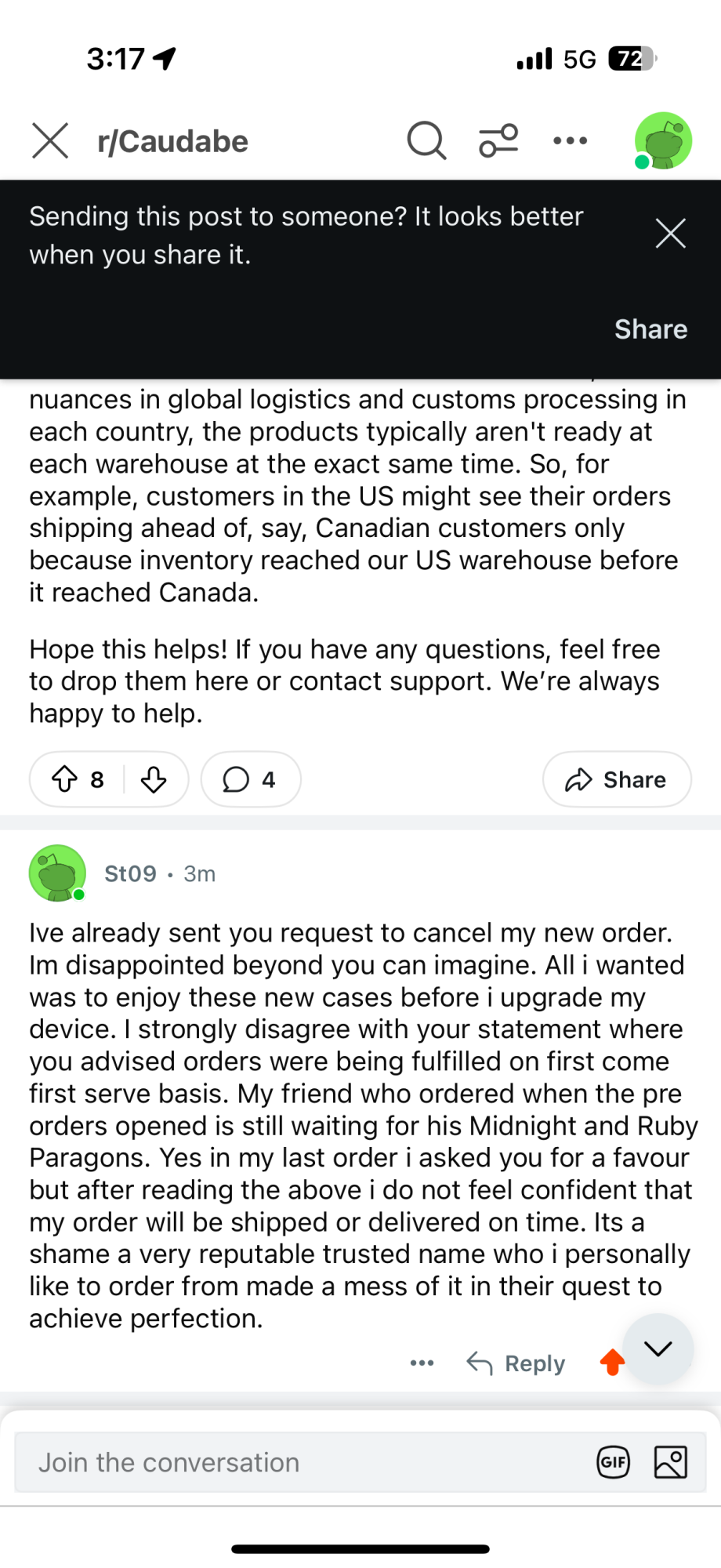Image resolution: width=721 pixels, height=1568 pixels.
Task: Open search with the magnifying glass icon
Action: click(426, 141)
